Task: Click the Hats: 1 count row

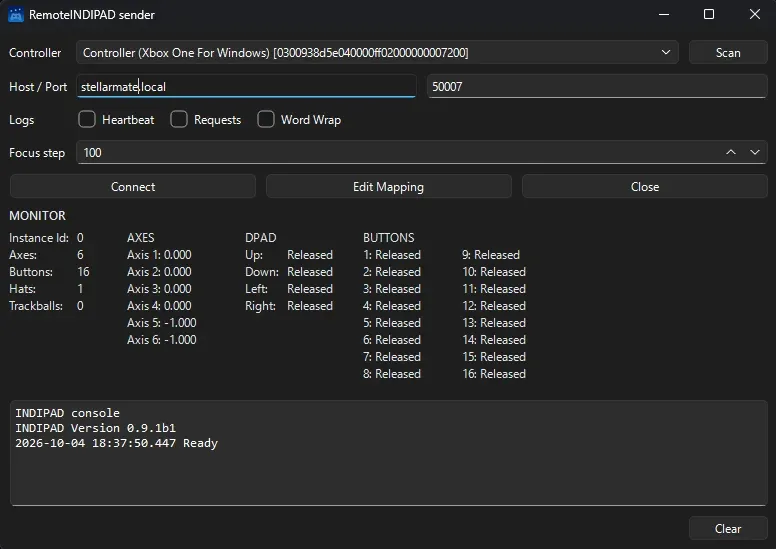Action: point(46,289)
